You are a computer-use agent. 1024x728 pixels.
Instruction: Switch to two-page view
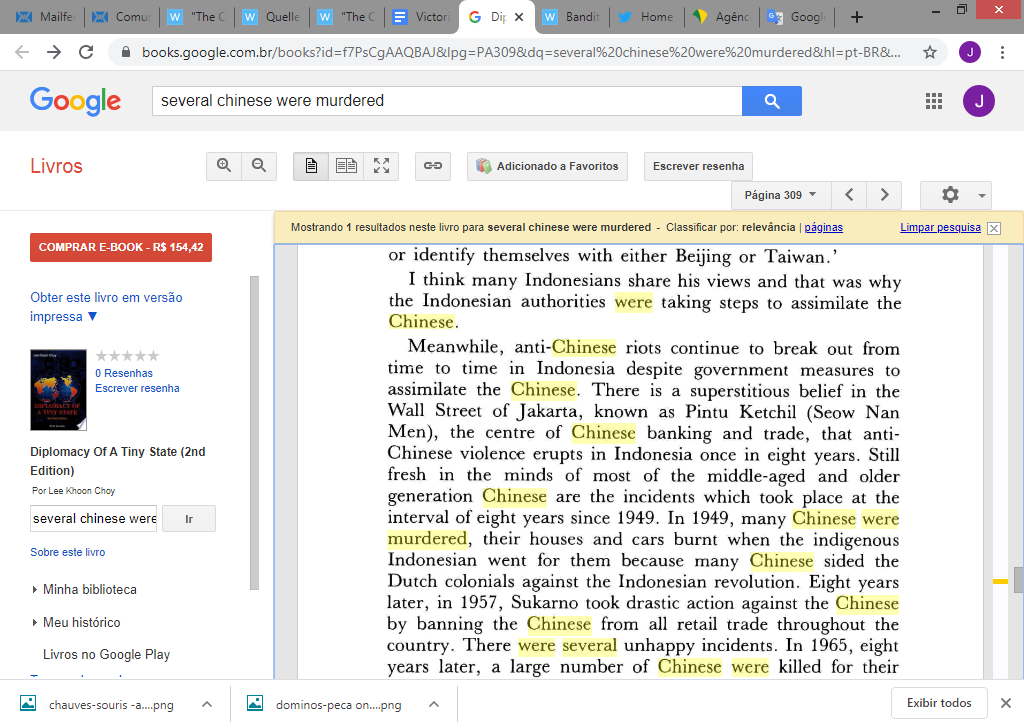point(346,166)
